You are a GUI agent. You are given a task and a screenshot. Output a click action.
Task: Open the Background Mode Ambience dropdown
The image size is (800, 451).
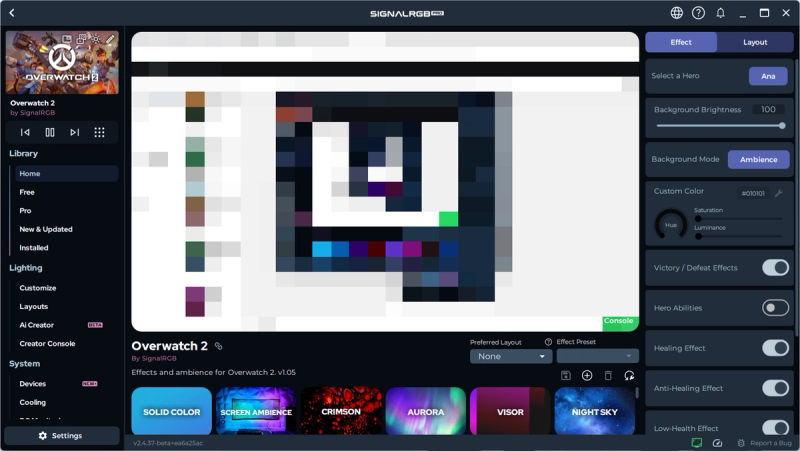tap(758, 160)
